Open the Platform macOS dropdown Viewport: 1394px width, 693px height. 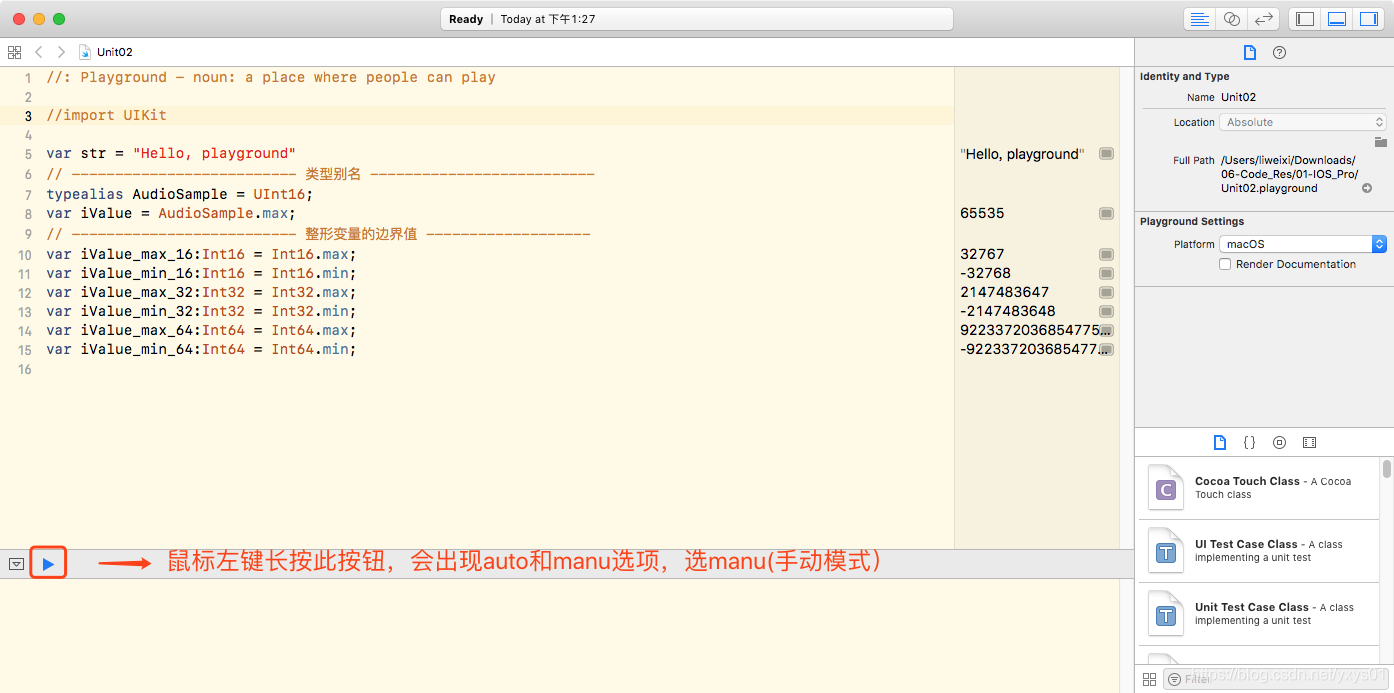1303,244
